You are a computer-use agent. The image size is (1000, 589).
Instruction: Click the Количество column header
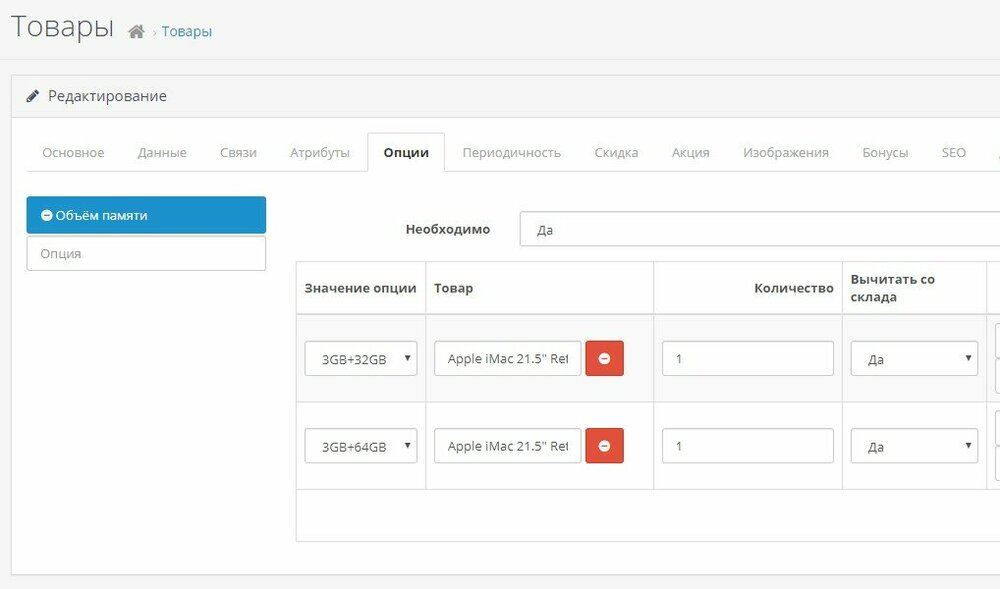click(x=793, y=288)
